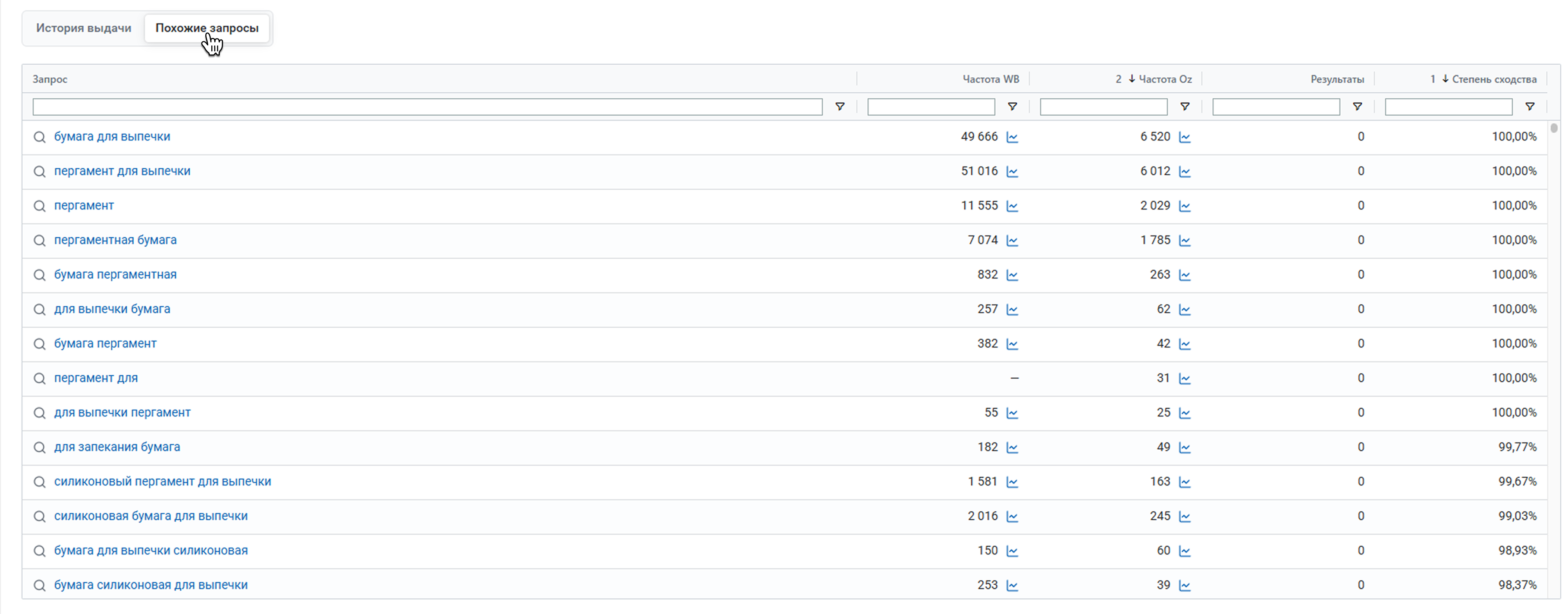Open filter options for Частота Oz column
The width and height of the screenshot is (1568, 614).
pos(1185,107)
